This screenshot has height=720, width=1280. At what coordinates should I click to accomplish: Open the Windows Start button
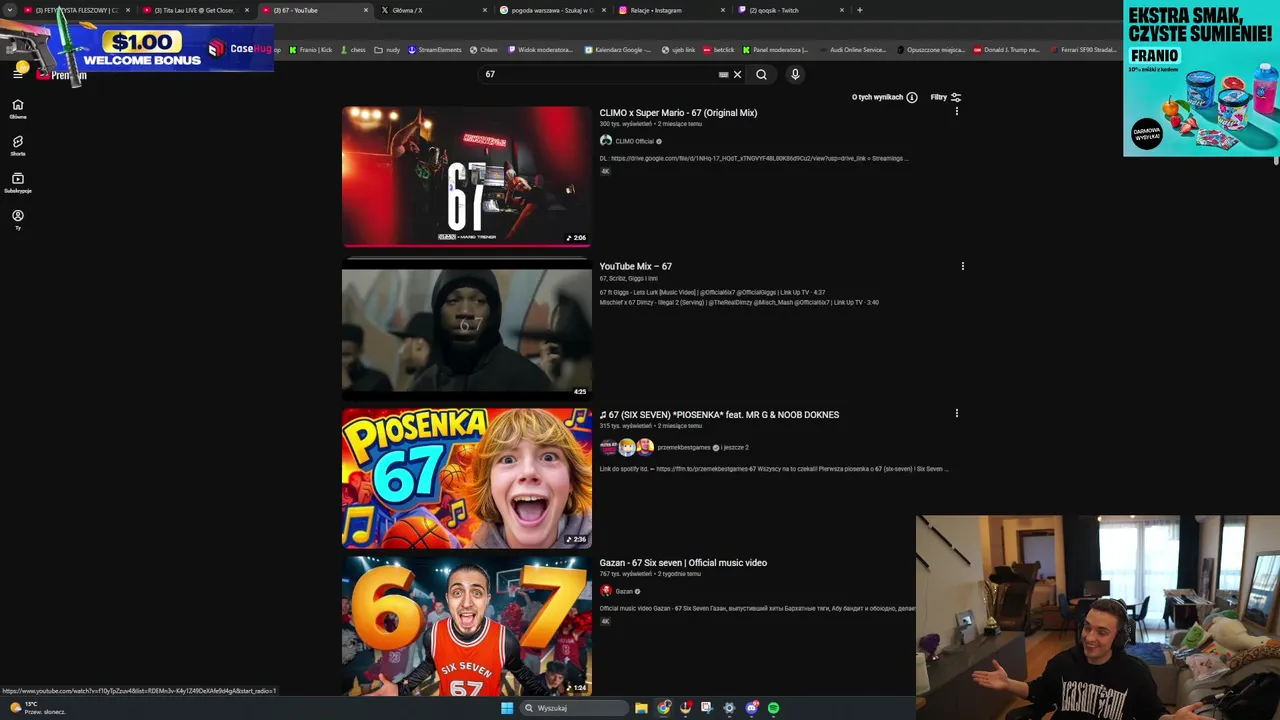tap(507, 708)
